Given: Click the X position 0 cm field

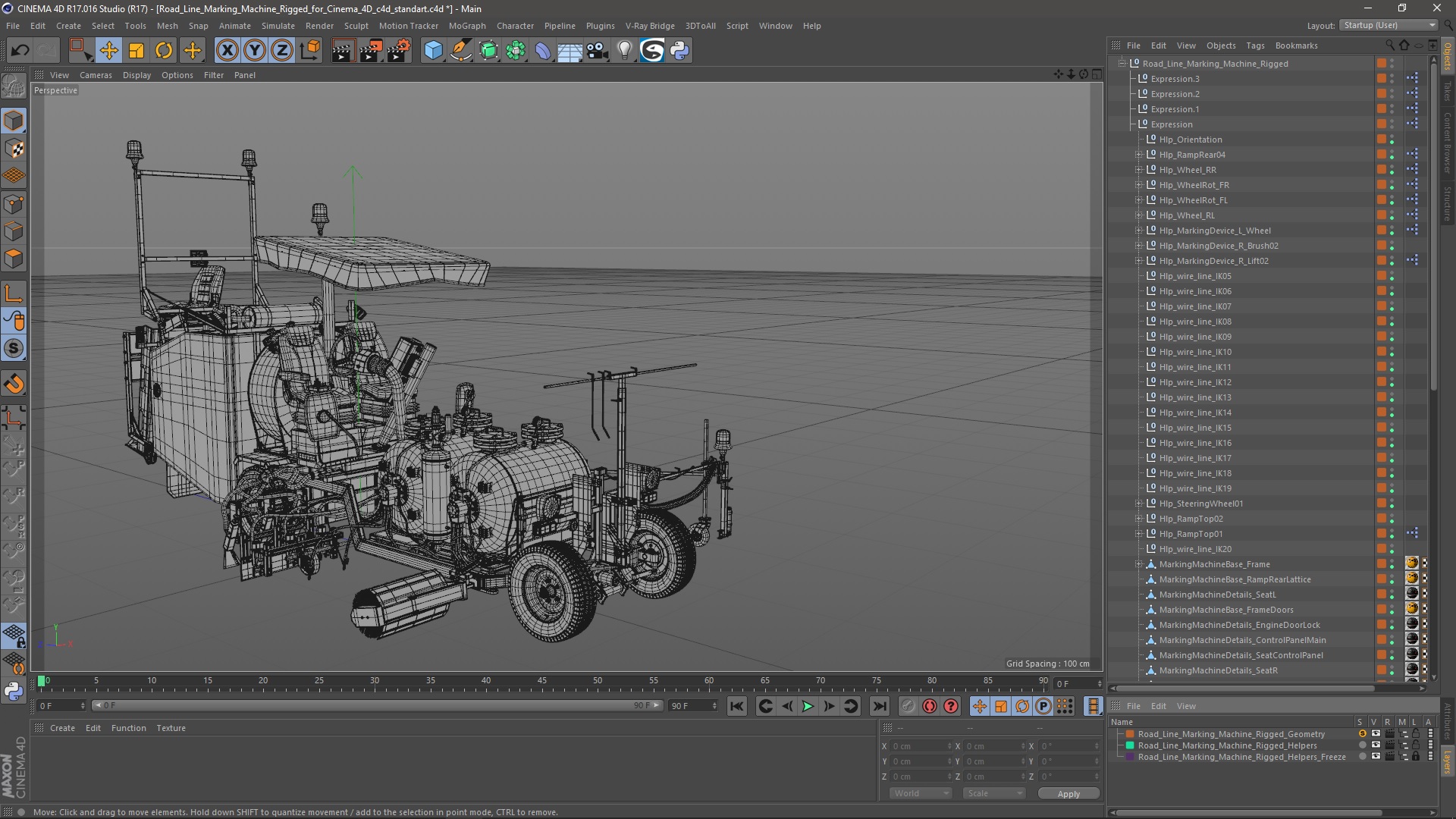Looking at the screenshot, I should point(920,746).
